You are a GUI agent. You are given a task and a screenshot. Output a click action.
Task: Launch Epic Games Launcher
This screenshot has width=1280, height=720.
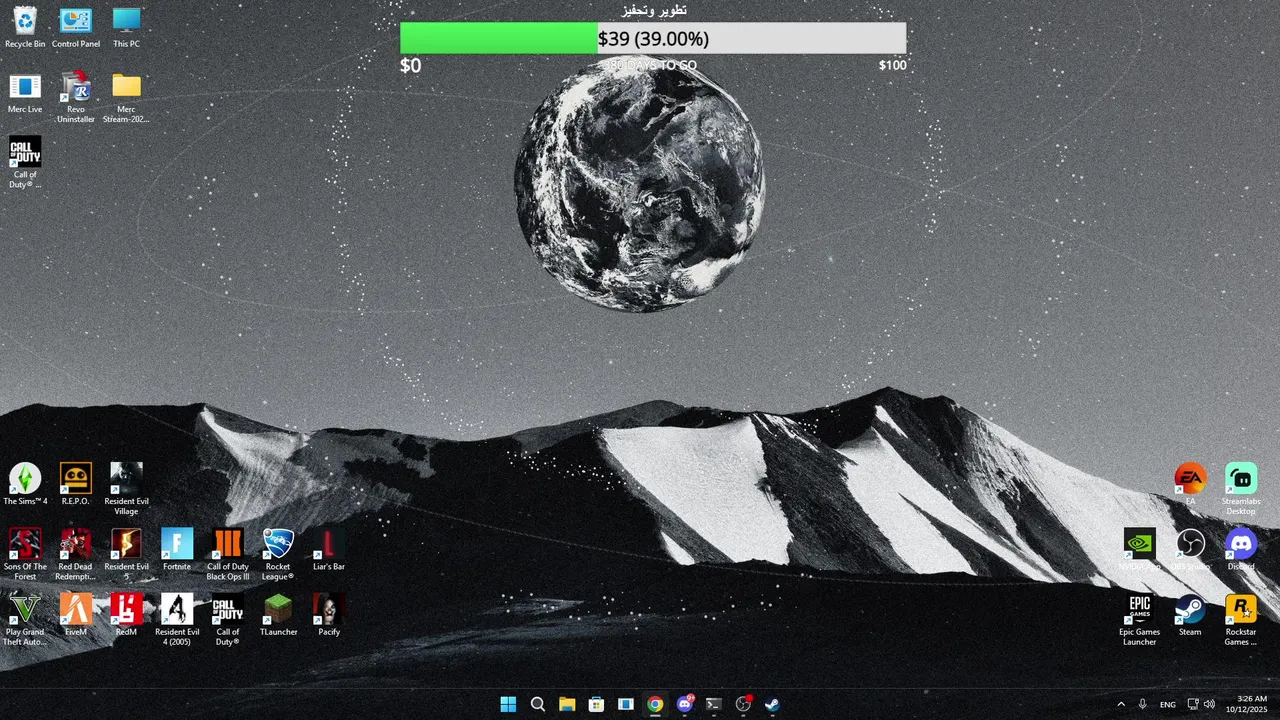(1140, 619)
